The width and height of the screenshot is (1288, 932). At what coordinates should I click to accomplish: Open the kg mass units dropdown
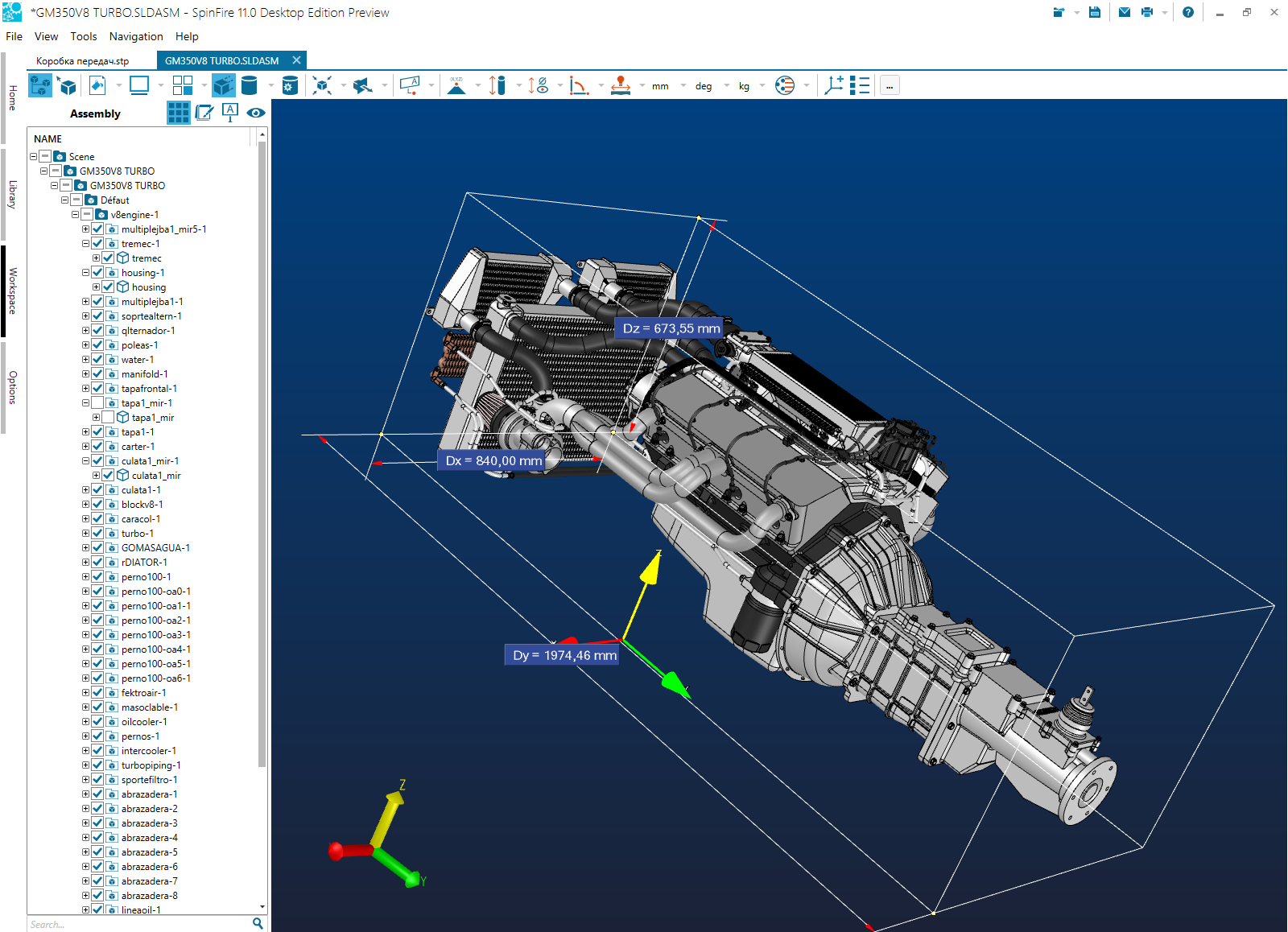click(762, 85)
